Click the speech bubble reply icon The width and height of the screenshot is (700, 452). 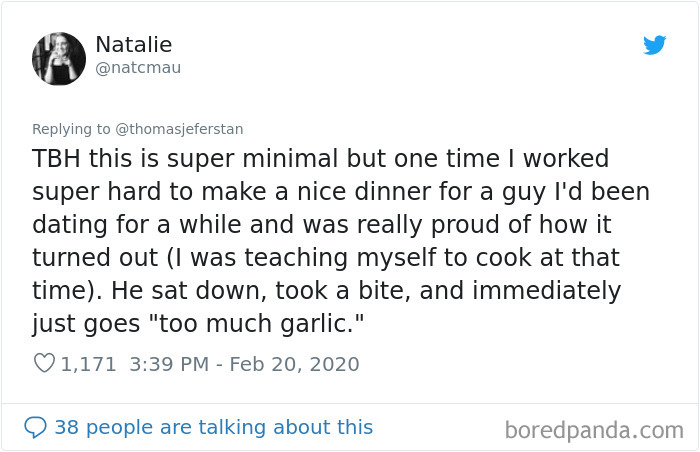(x=36, y=427)
